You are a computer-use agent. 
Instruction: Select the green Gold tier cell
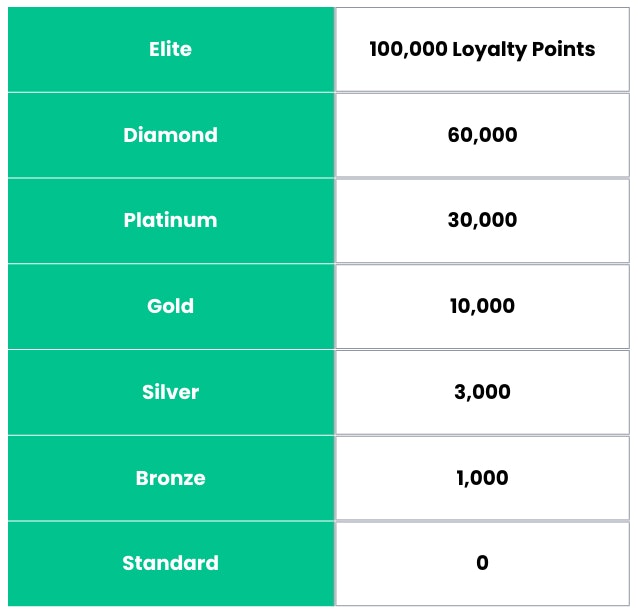point(170,306)
